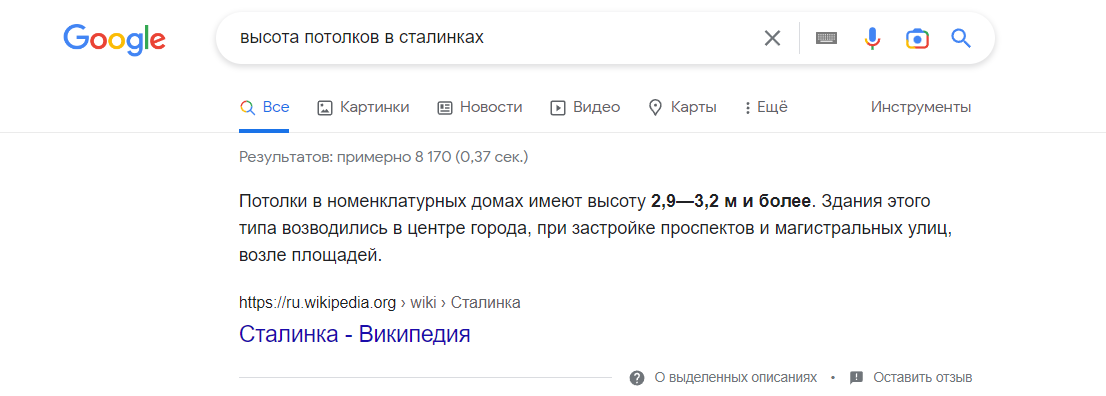Clear the search query with the X icon
Image resolution: width=1106 pixels, height=396 pixels.
point(772,37)
